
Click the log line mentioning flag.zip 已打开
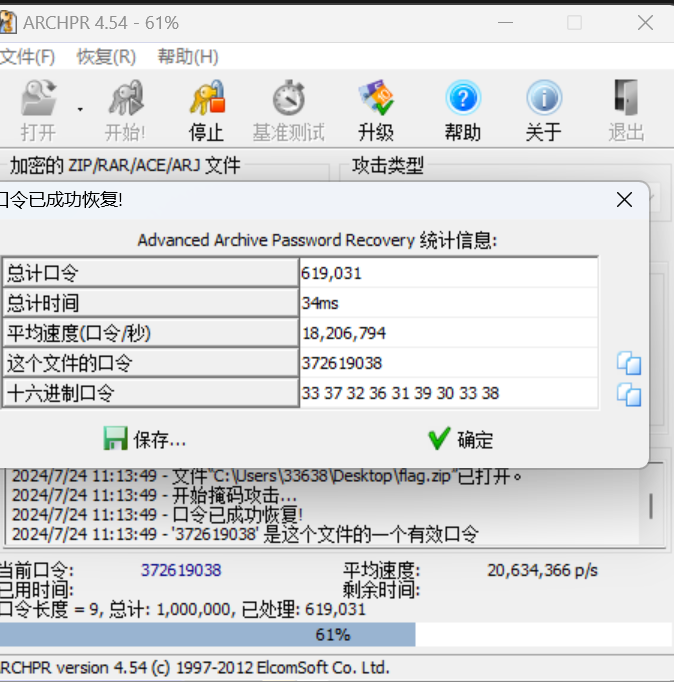click(267, 477)
